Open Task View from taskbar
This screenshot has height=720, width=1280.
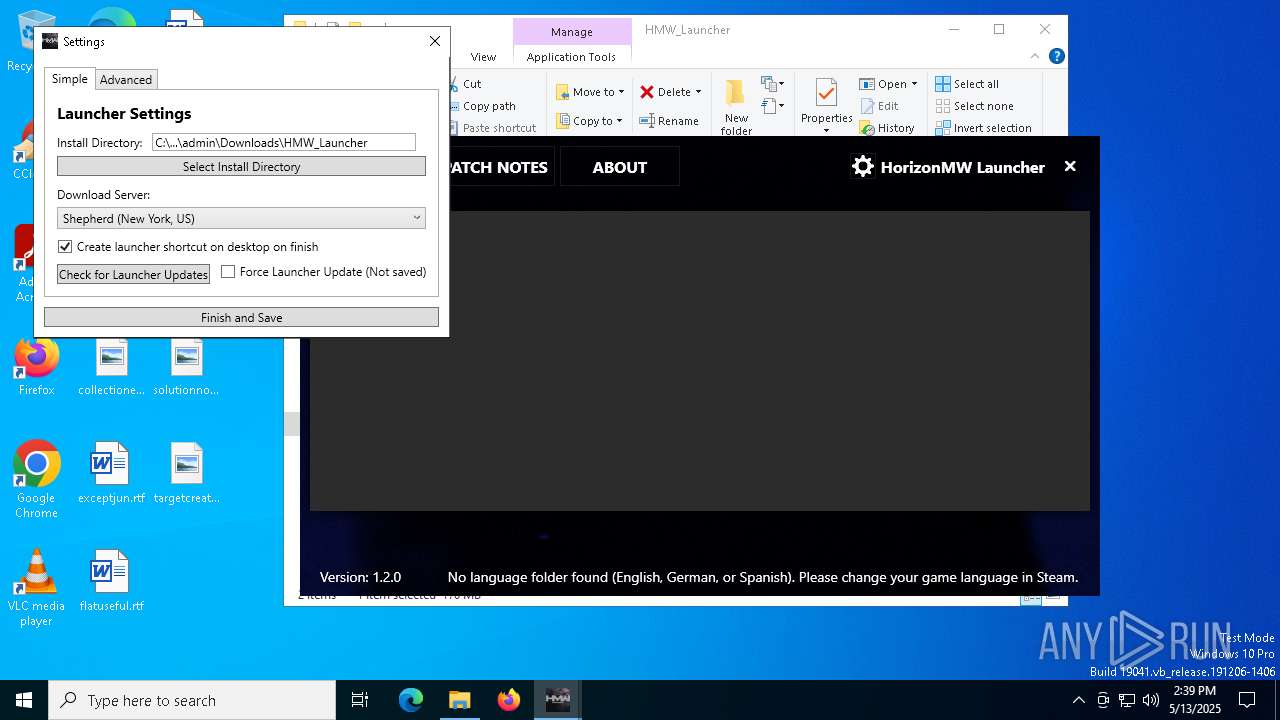click(360, 700)
